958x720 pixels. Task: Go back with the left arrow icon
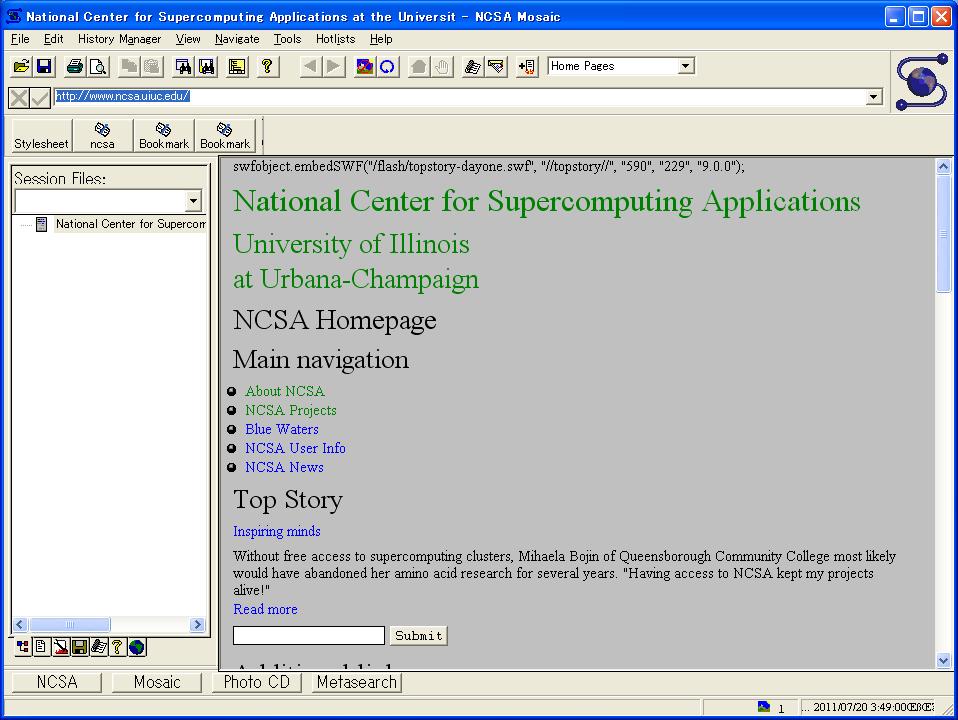[310, 66]
